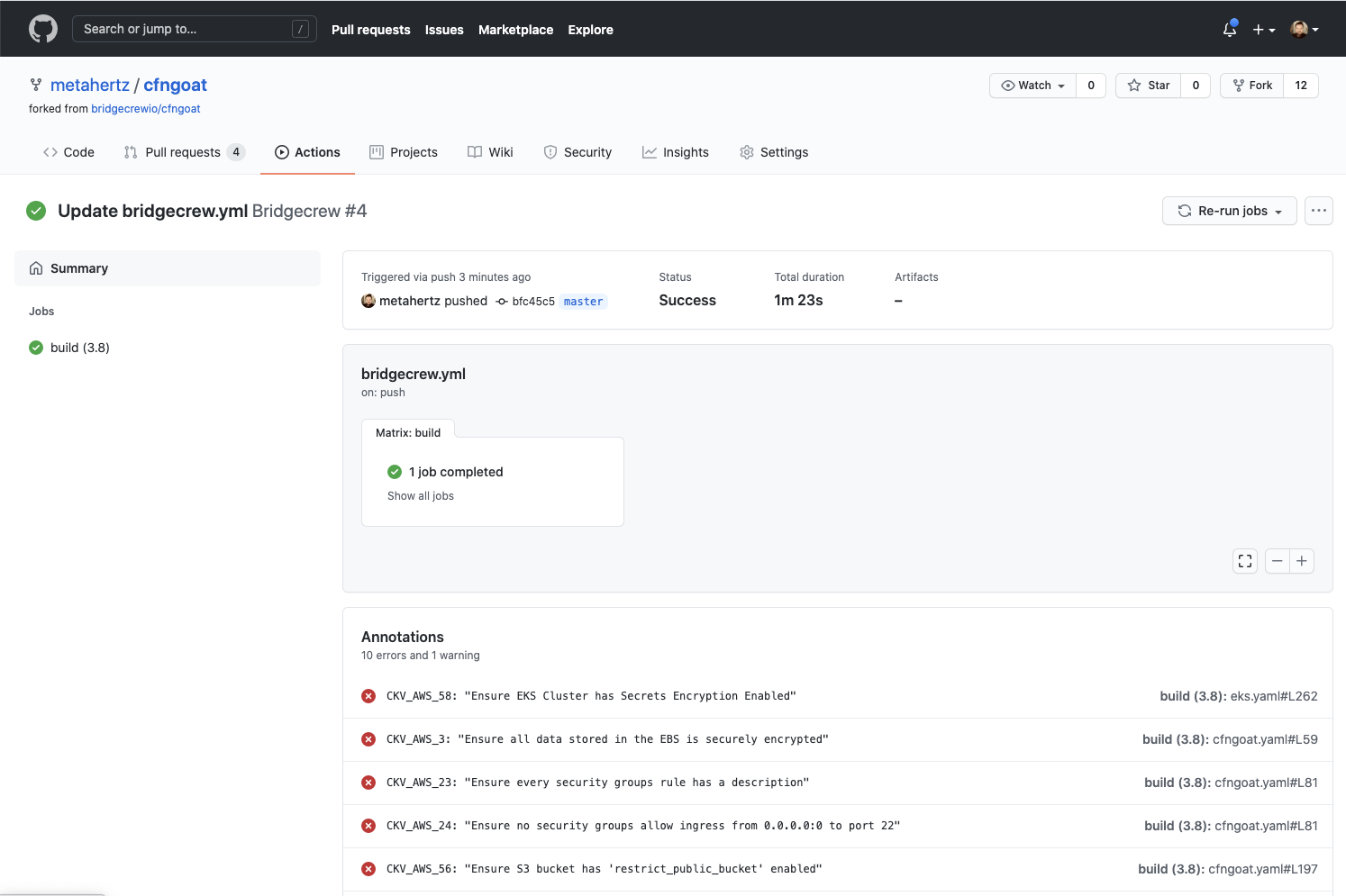Image resolution: width=1346 pixels, height=896 pixels.
Task: Open the plus create-new dropdown
Action: coord(1264,30)
